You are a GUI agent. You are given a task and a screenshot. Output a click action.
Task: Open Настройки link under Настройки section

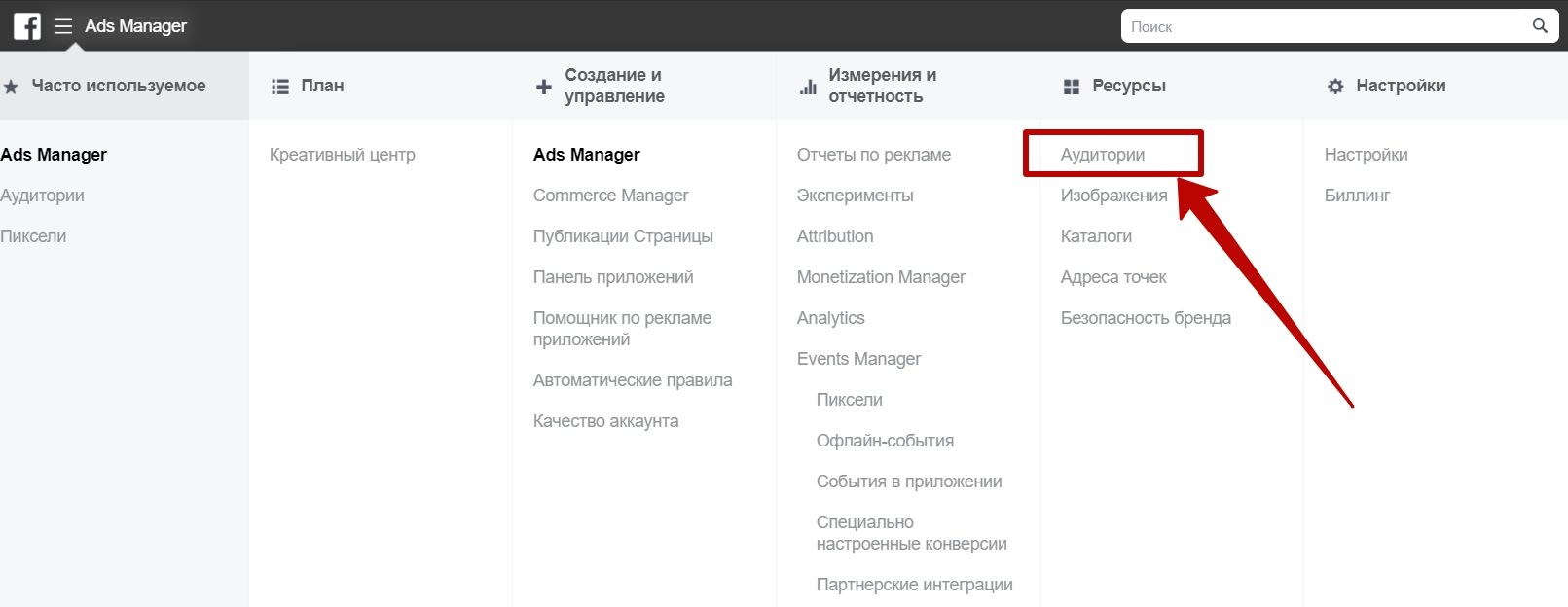[1367, 155]
